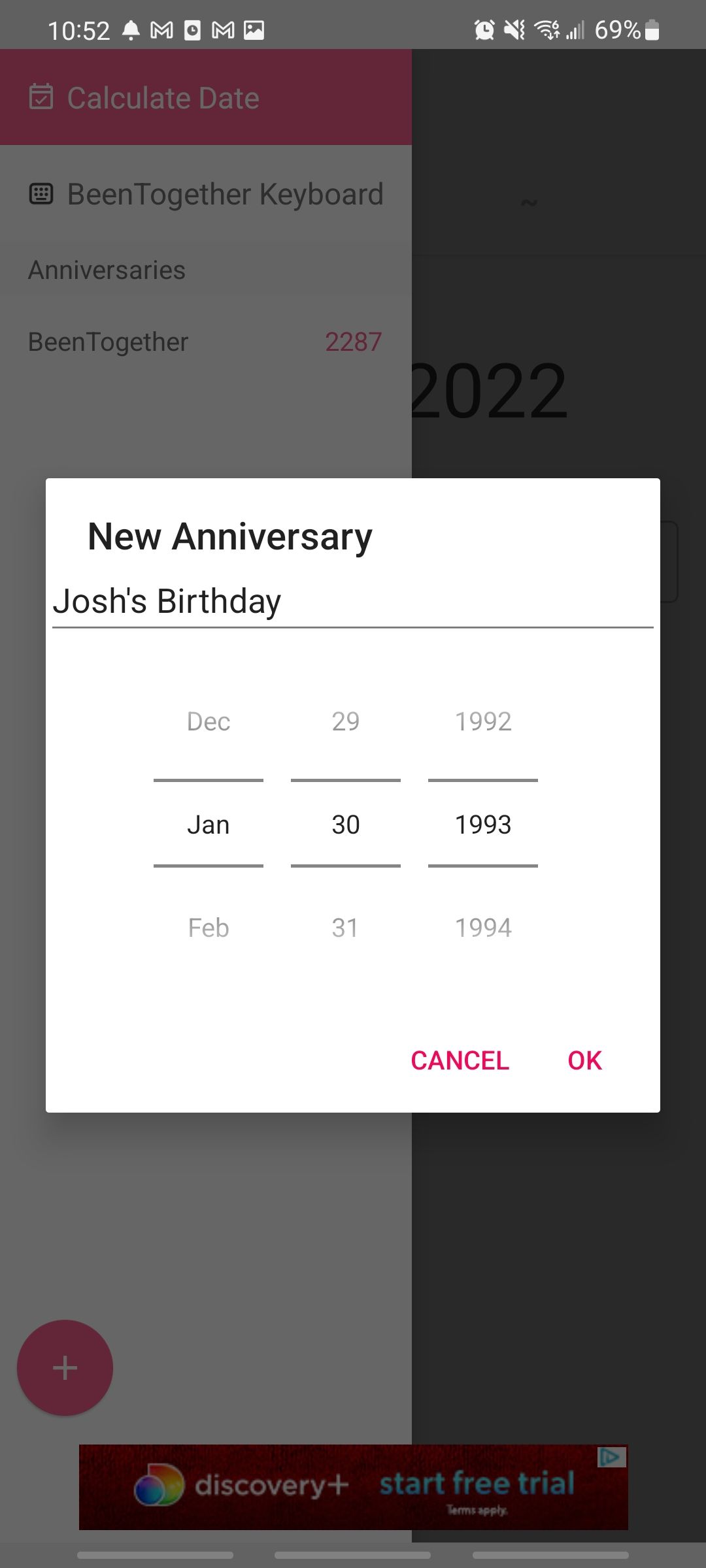This screenshot has height=1568, width=706.
Task: Tap the muted sound status icon
Action: tap(515, 30)
